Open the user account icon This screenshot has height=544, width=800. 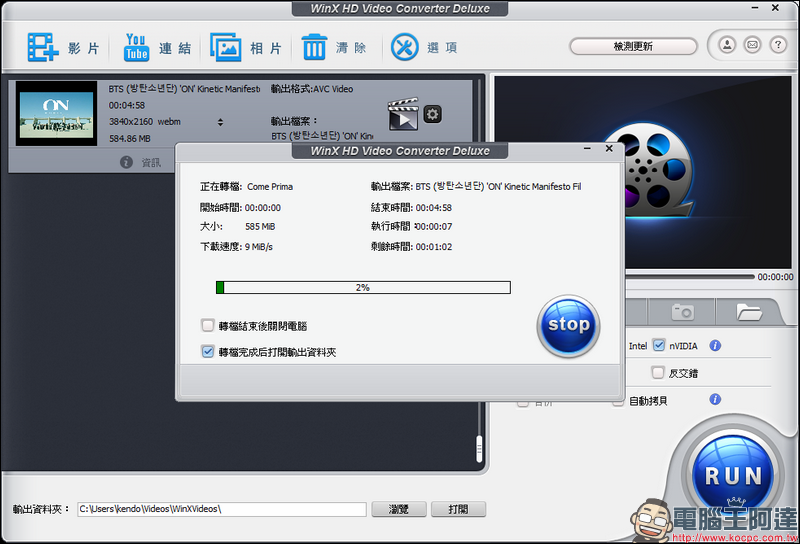tap(727, 45)
